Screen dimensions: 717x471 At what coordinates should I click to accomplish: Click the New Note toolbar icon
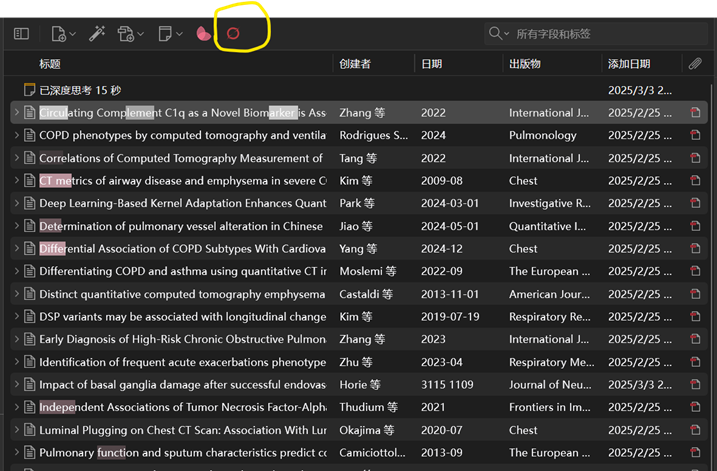click(165, 34)
